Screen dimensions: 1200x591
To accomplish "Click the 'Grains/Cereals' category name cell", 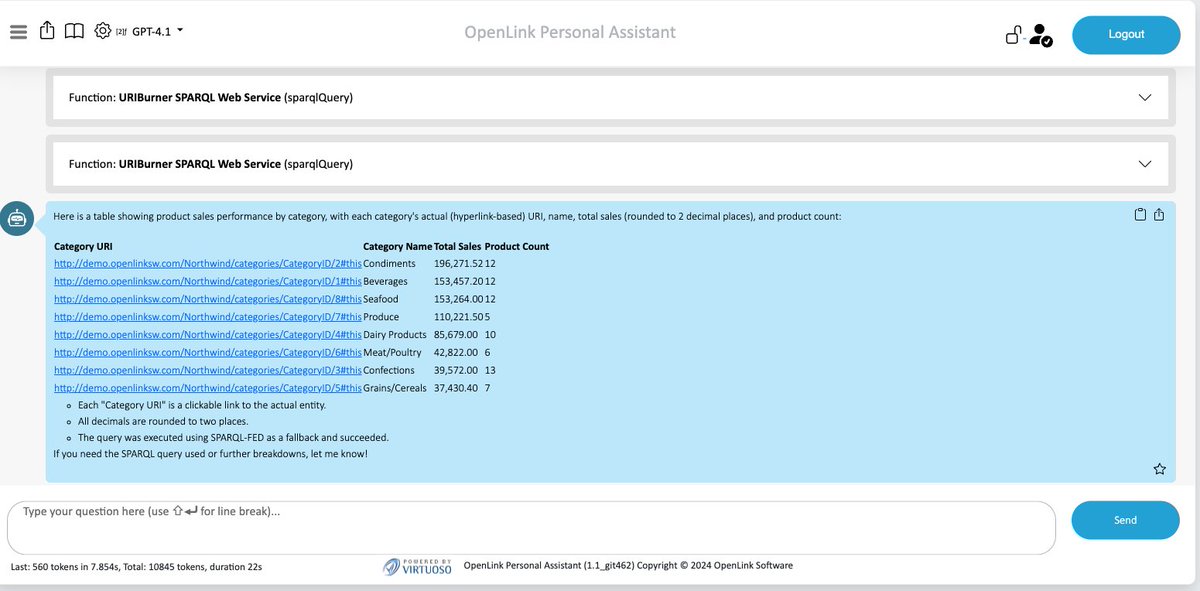I will tap(394, 388).
